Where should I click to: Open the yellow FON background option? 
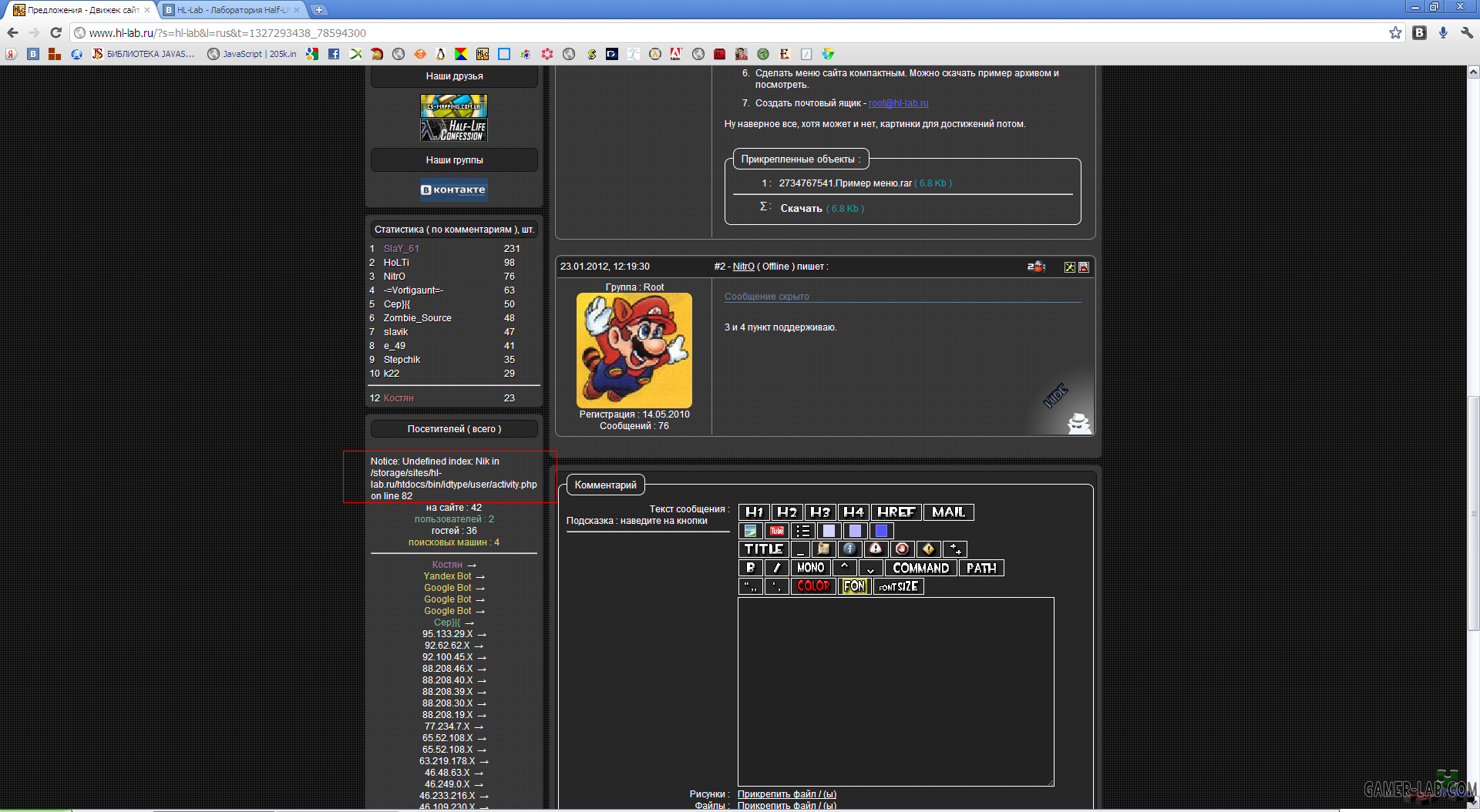tap(854, 586)
